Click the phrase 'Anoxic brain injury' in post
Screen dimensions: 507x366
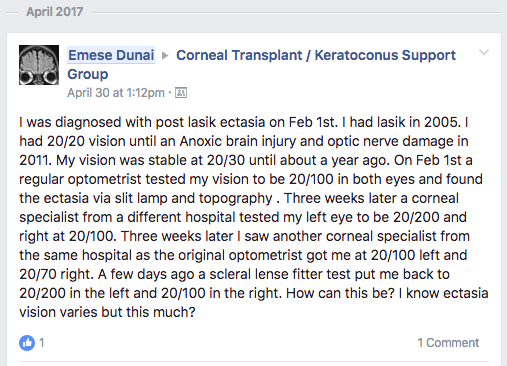[x=238, y=141]
